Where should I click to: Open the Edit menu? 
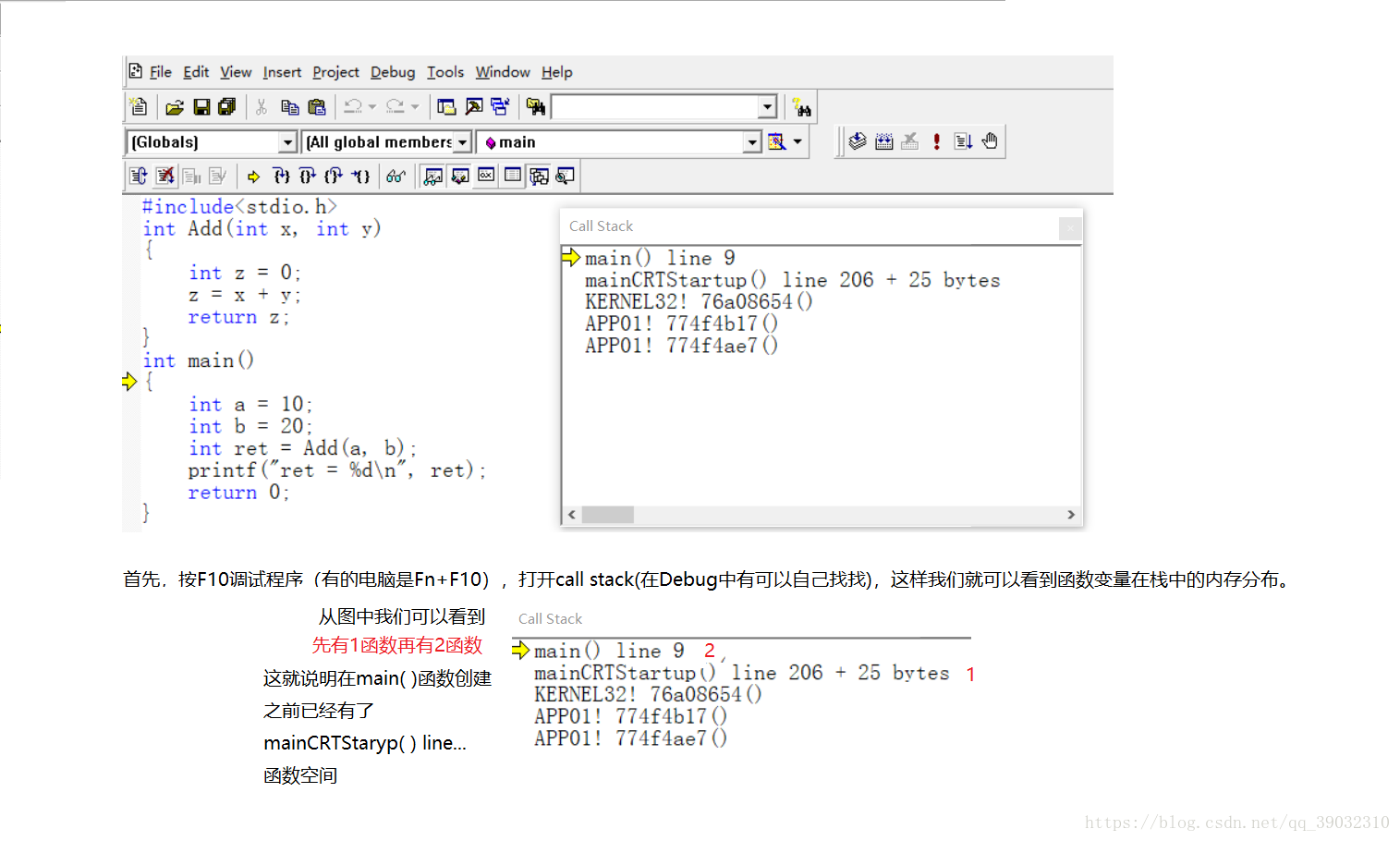tap(196, 72)
